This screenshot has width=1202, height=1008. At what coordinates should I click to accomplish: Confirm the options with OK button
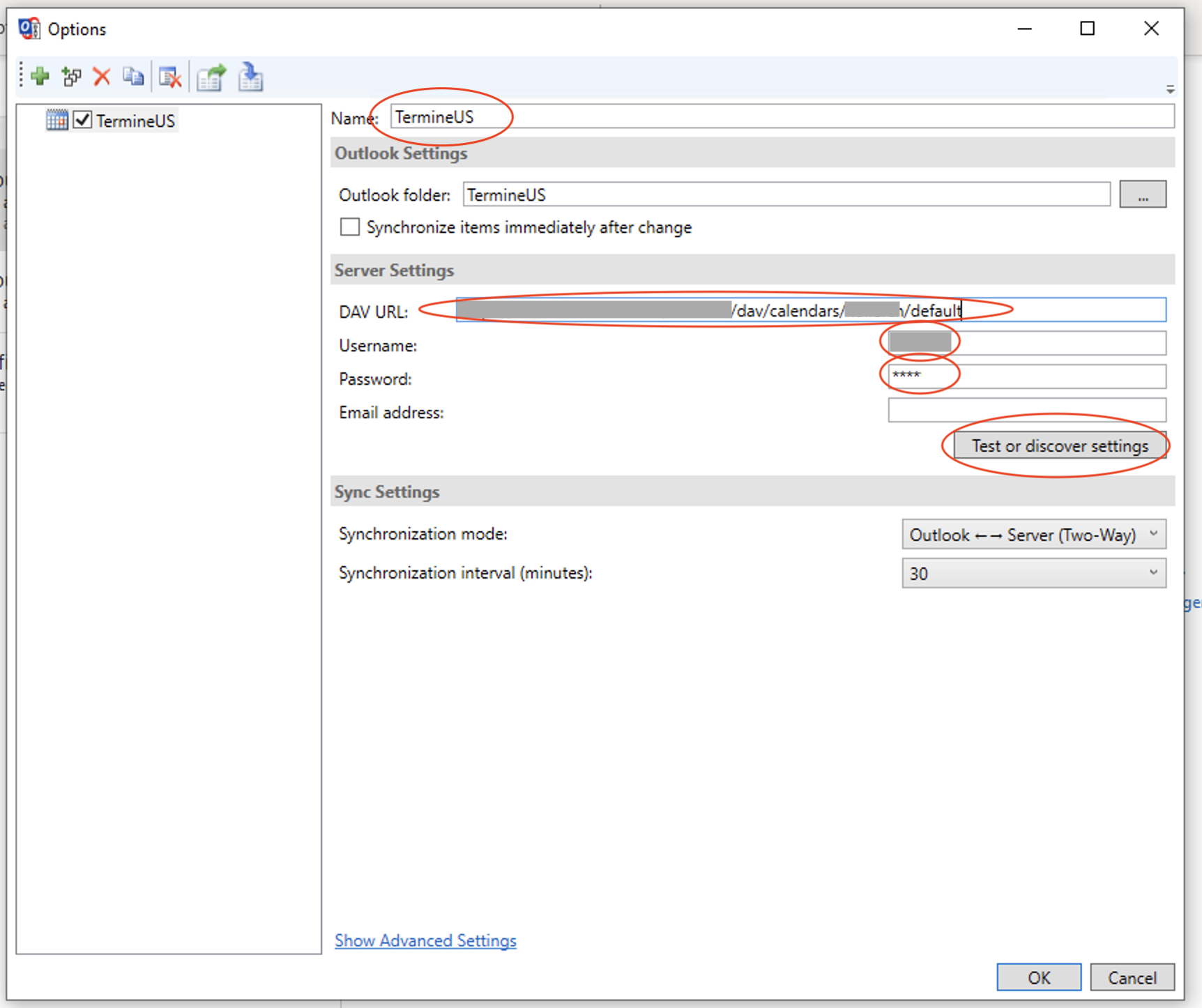point(1038,977)
